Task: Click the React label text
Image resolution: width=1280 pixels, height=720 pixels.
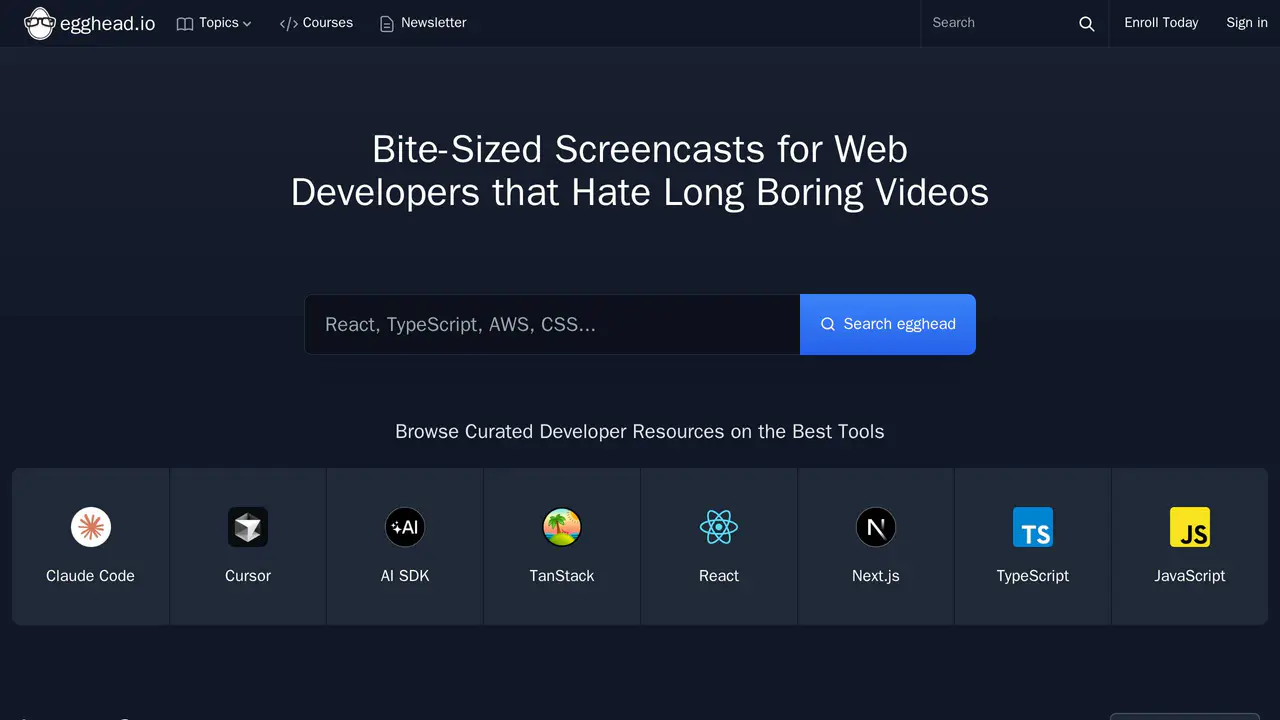Action: (x=719, y=576)
